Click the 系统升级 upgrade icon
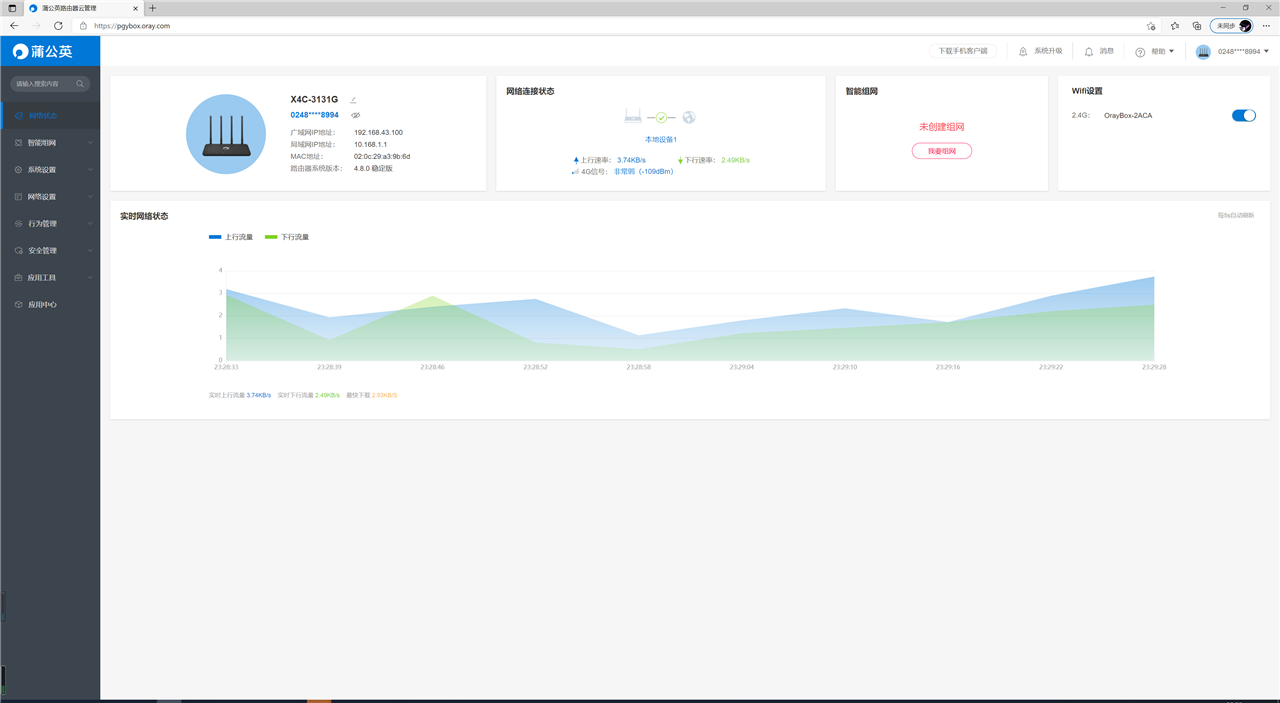 click(x=1023, y=51)
